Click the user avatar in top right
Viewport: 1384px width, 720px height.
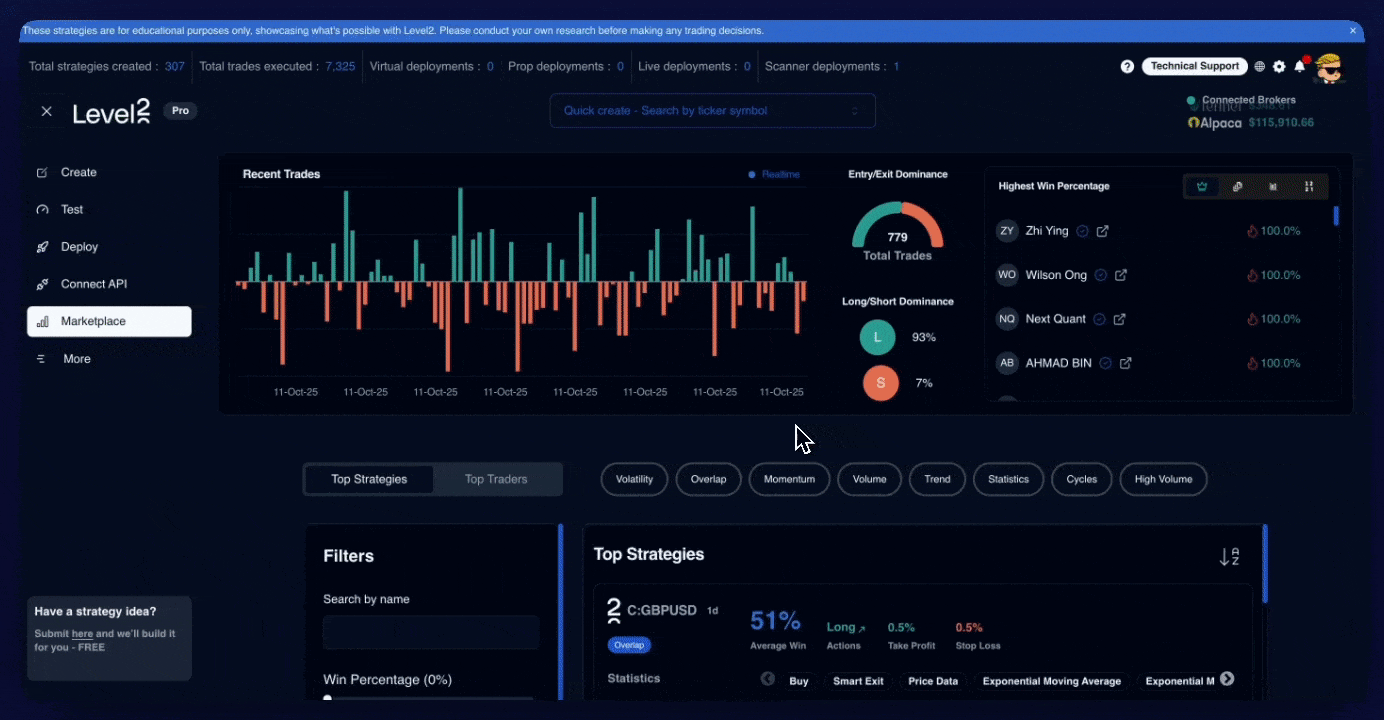[1329, 67]
